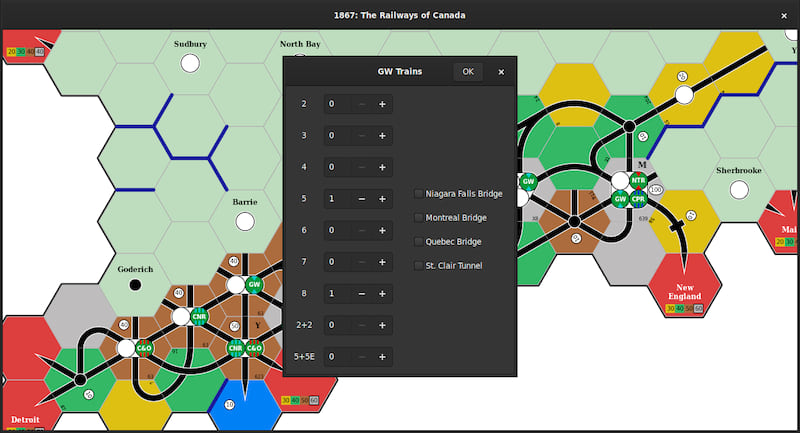The width and height of the screenshot is (800, 433).
Task: Decrease the 5-train count with minus
Action: [x=361, y=199]
